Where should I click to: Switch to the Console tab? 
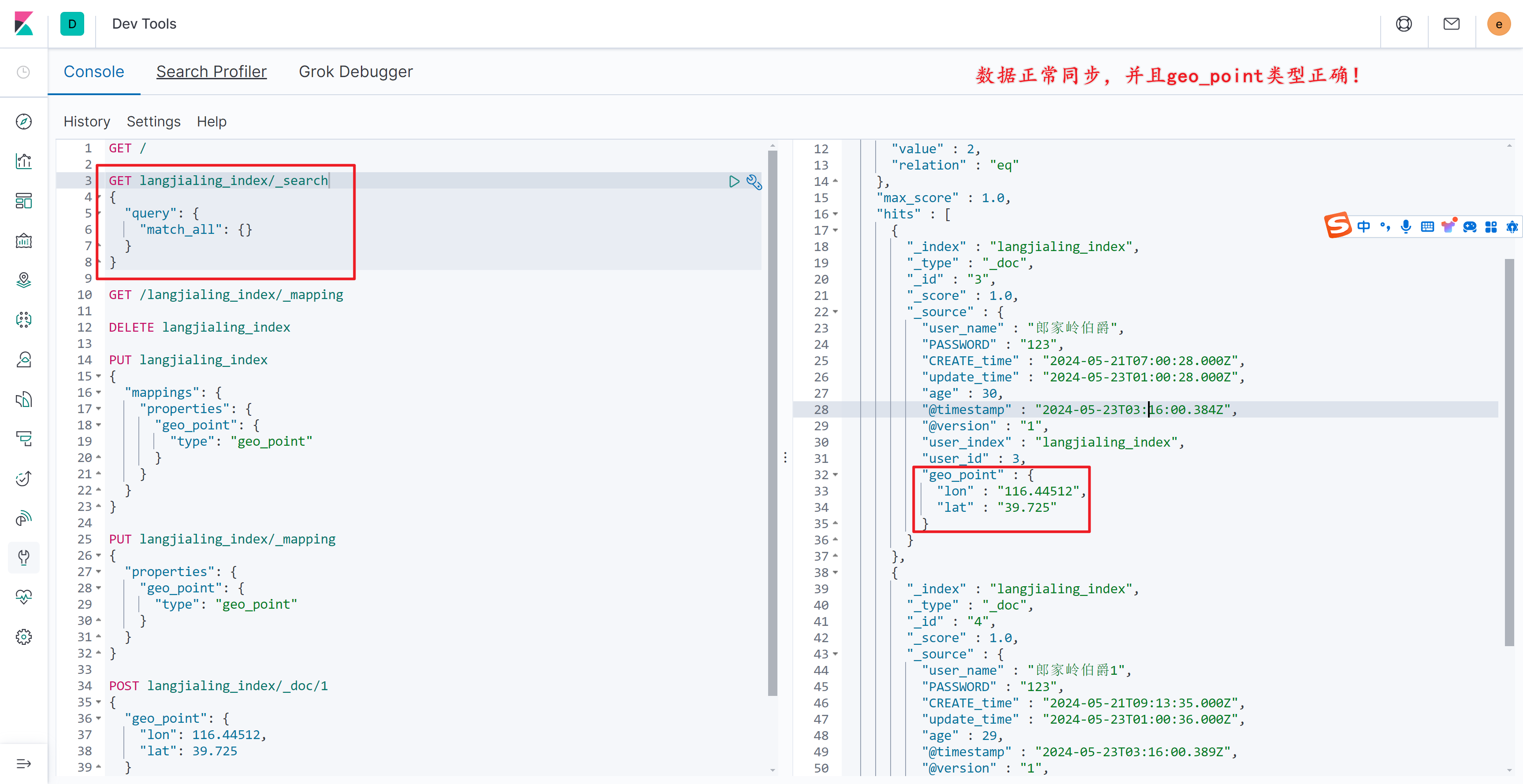[94, 71]
